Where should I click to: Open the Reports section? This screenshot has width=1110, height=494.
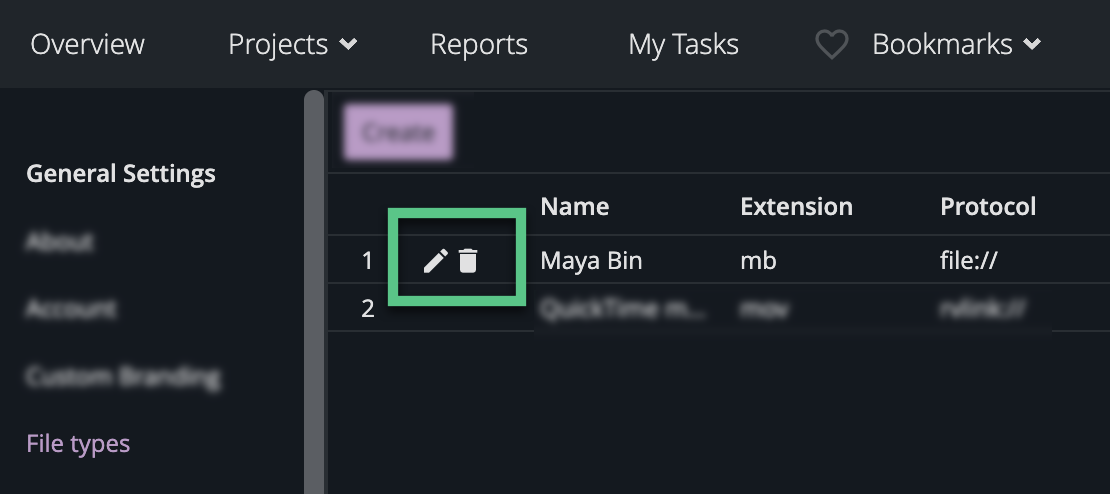(479, 45)
